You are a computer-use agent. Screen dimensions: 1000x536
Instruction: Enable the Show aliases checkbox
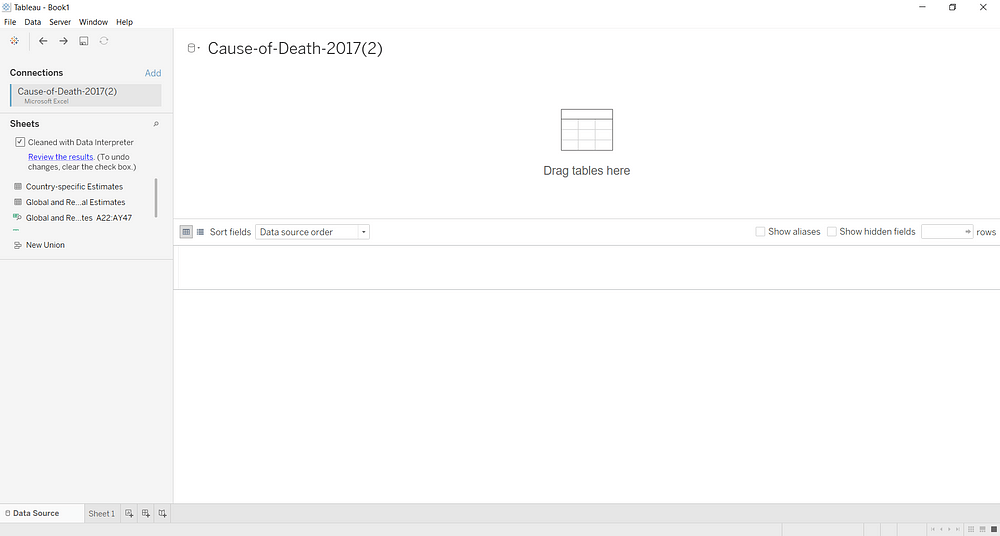tap(760, 232)
